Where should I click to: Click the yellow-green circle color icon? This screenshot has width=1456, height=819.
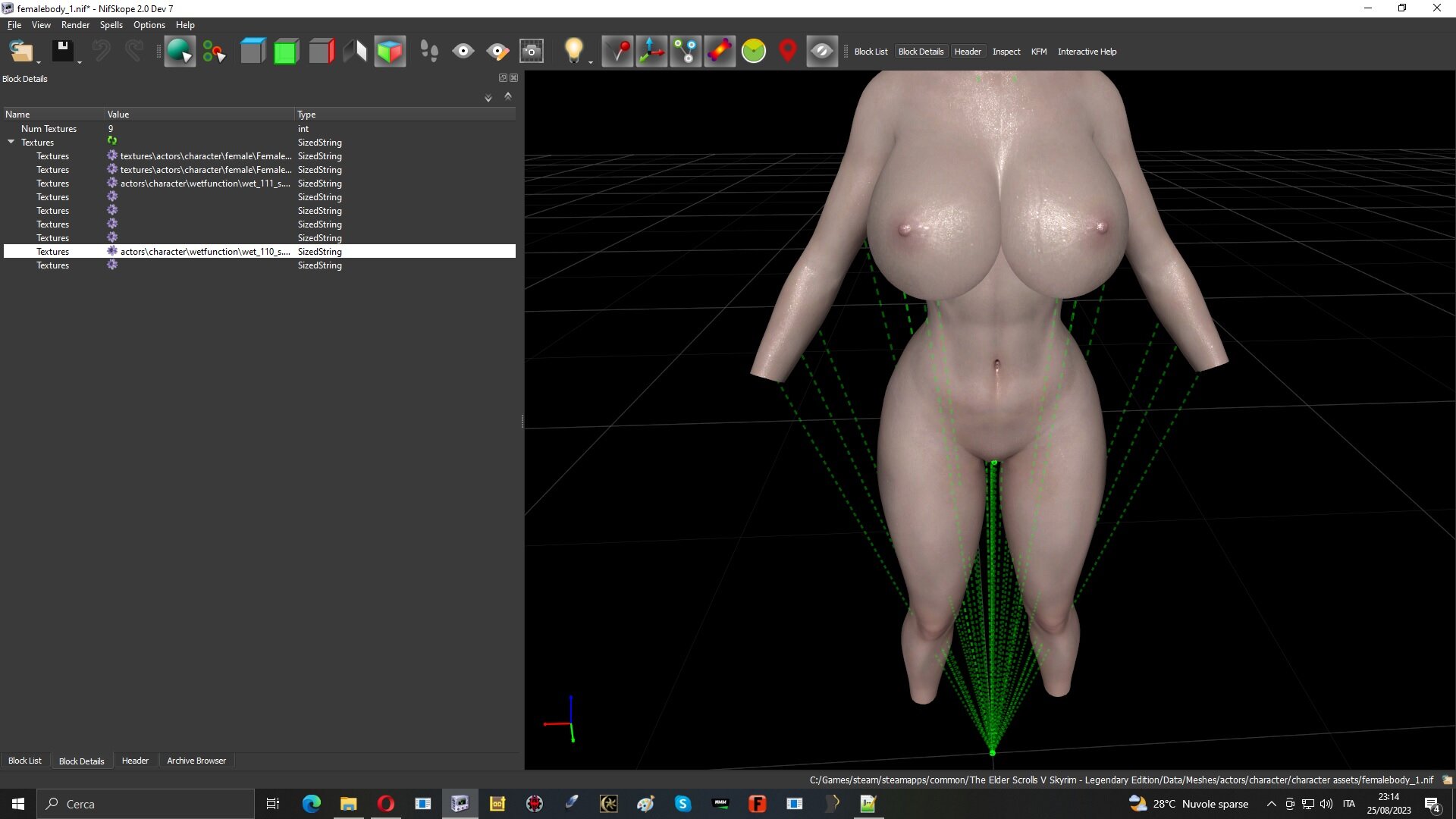[754, 52]
